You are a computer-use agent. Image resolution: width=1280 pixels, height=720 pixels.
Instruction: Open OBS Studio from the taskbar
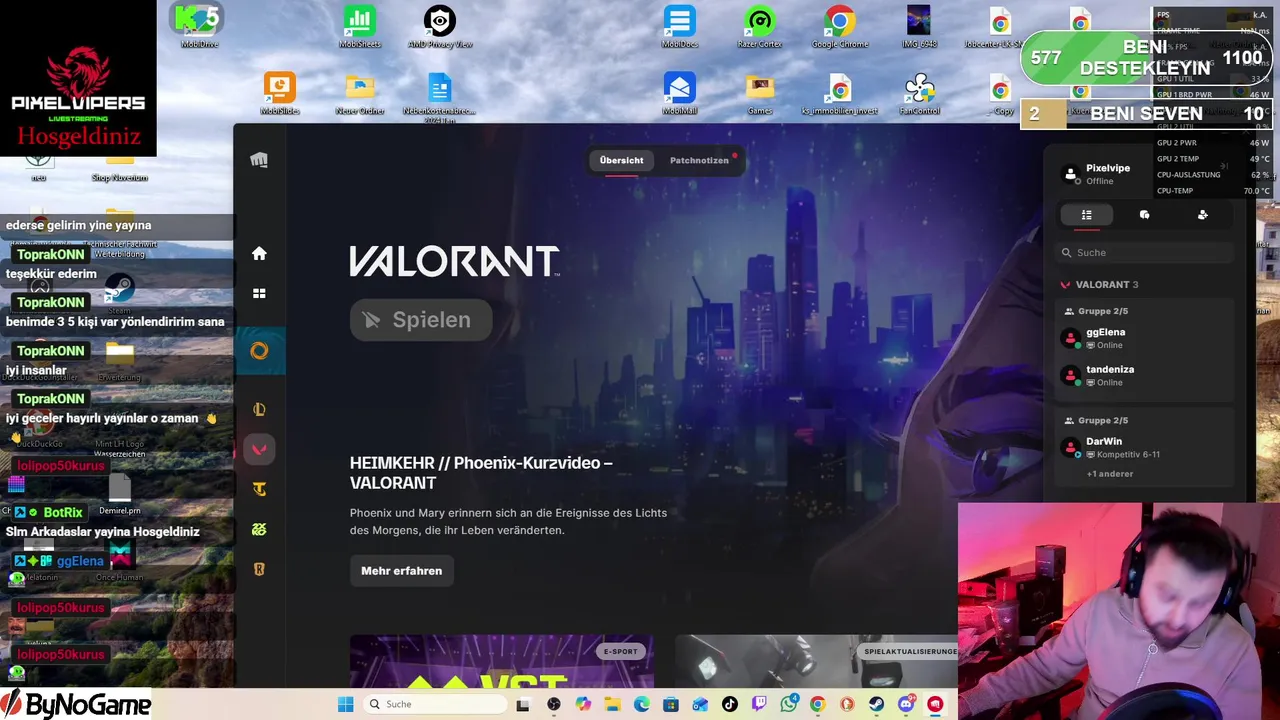(554, 704)
